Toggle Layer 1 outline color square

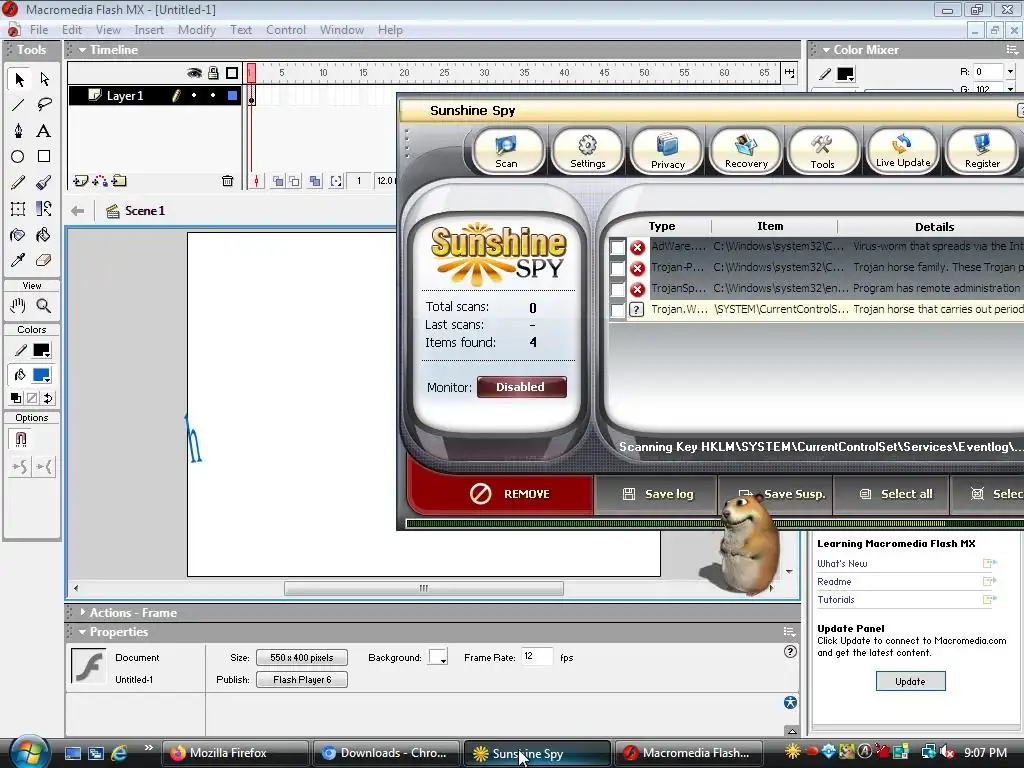click(232, 95)
